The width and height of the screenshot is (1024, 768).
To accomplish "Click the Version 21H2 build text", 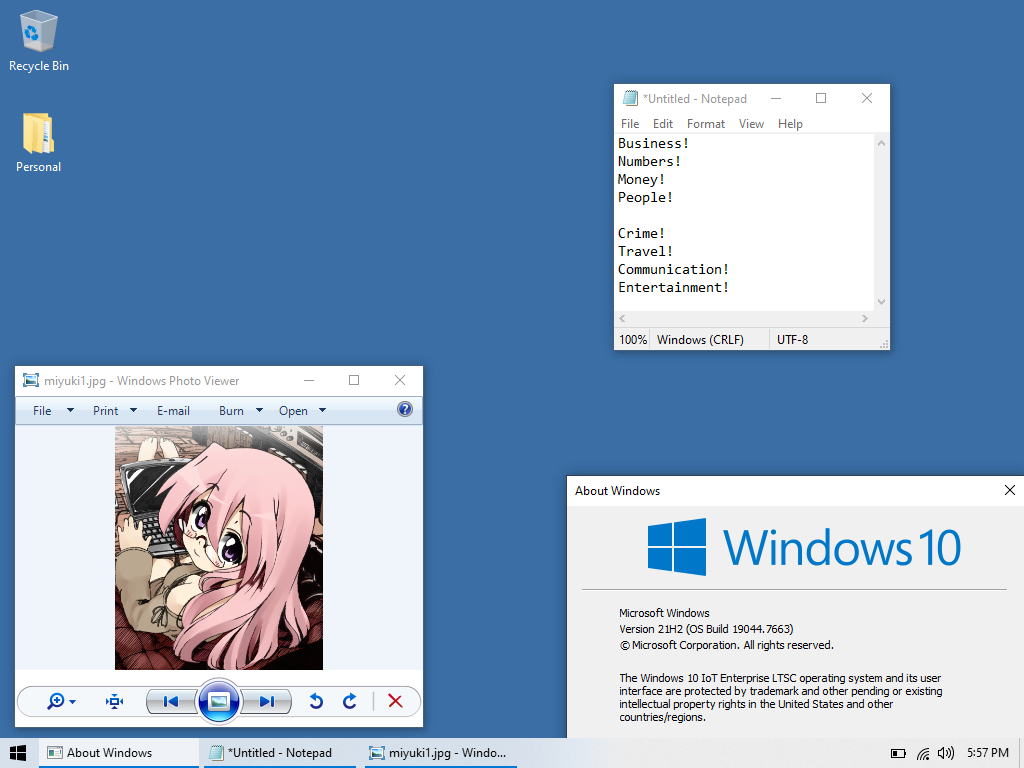I will tap(706, 629).
